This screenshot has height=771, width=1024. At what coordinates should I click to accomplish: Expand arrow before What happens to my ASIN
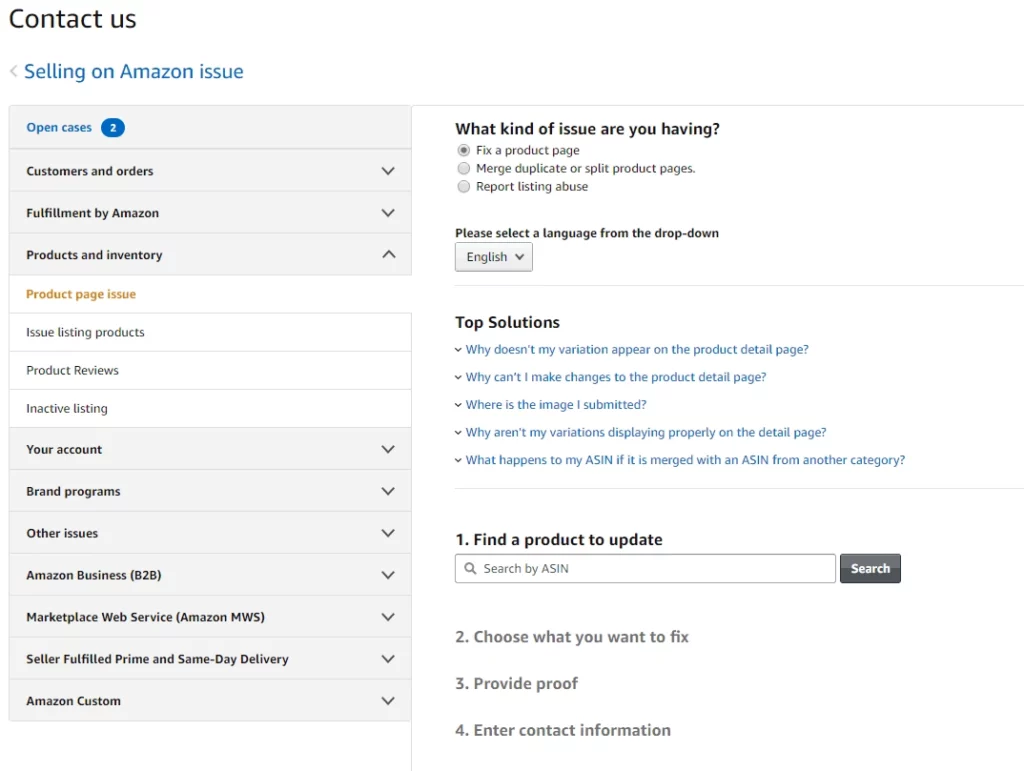(x=458, y=460)
